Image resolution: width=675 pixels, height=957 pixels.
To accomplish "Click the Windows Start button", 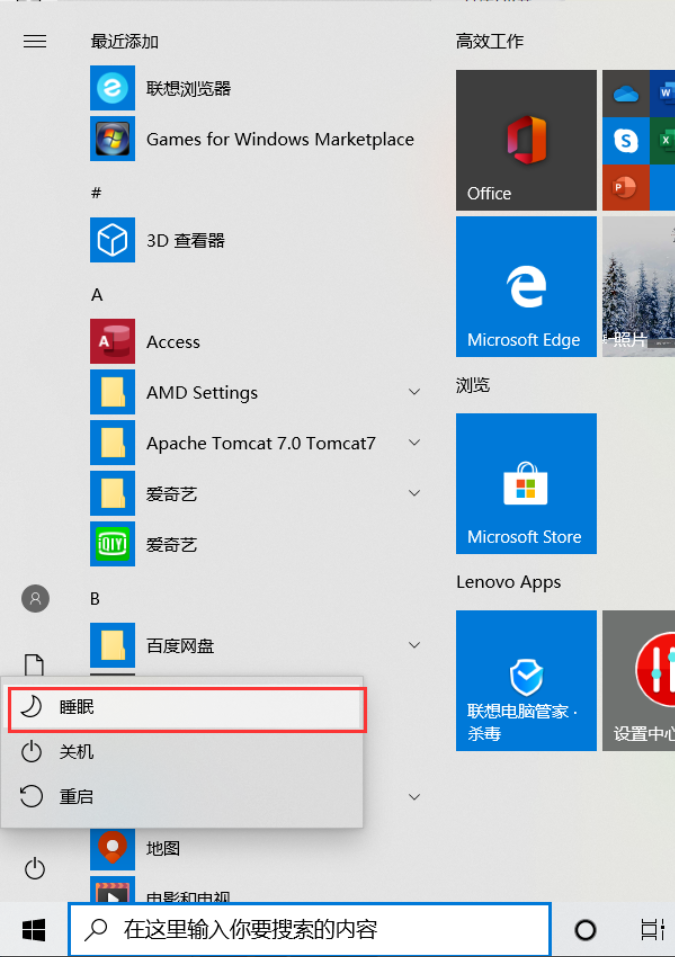I will [x=34, y=930].
